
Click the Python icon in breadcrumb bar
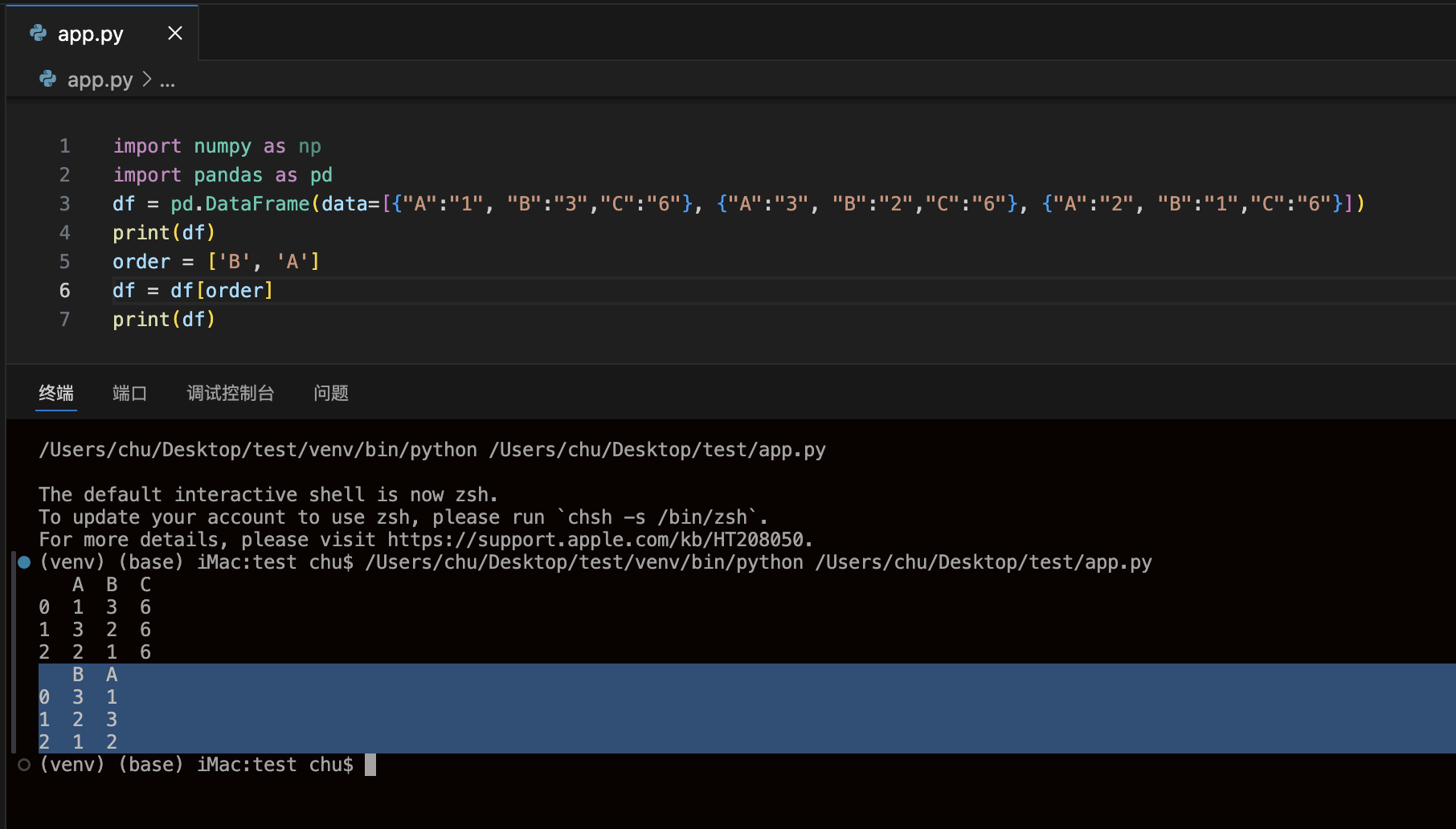click(47, 80)
